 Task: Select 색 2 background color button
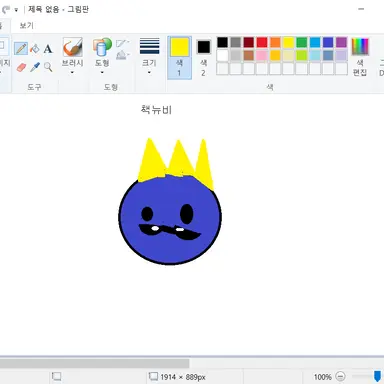[203, 58]
